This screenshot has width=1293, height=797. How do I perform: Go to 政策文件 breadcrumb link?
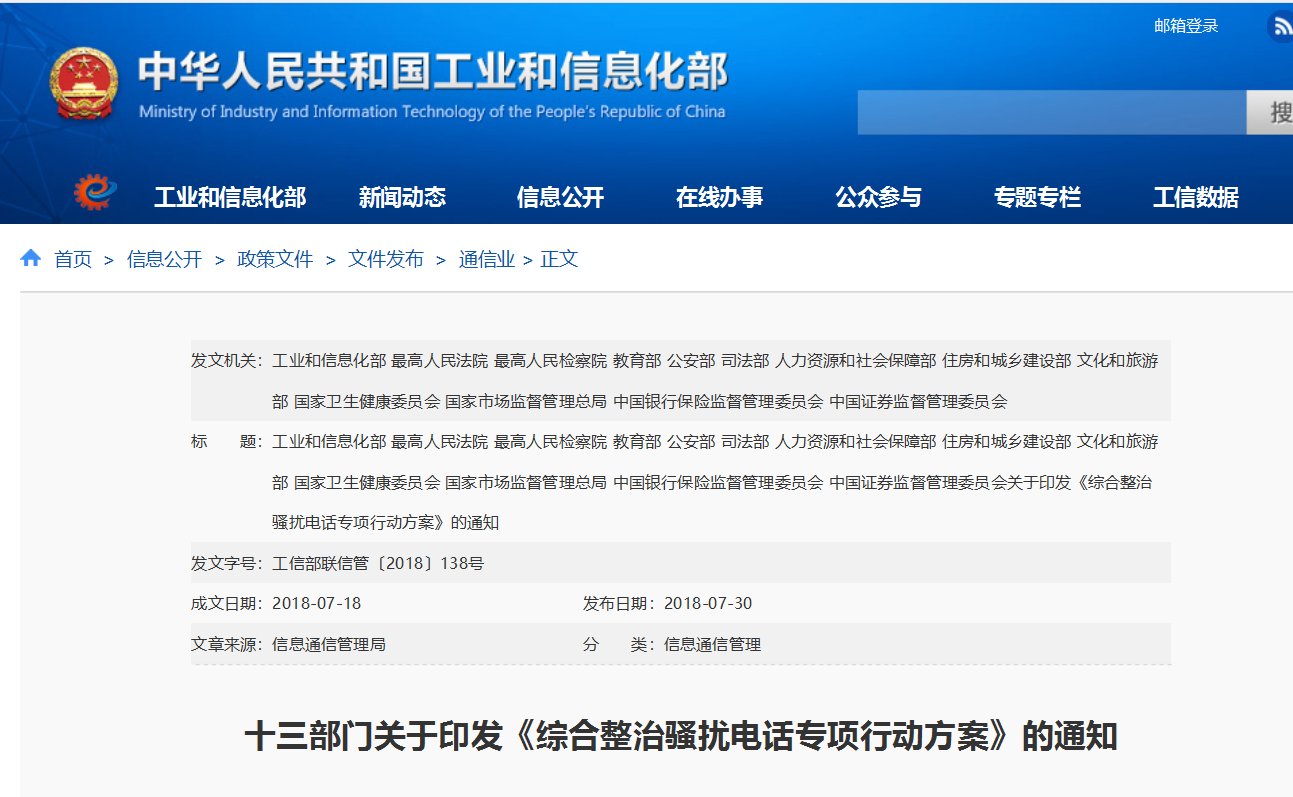(275, 259)
